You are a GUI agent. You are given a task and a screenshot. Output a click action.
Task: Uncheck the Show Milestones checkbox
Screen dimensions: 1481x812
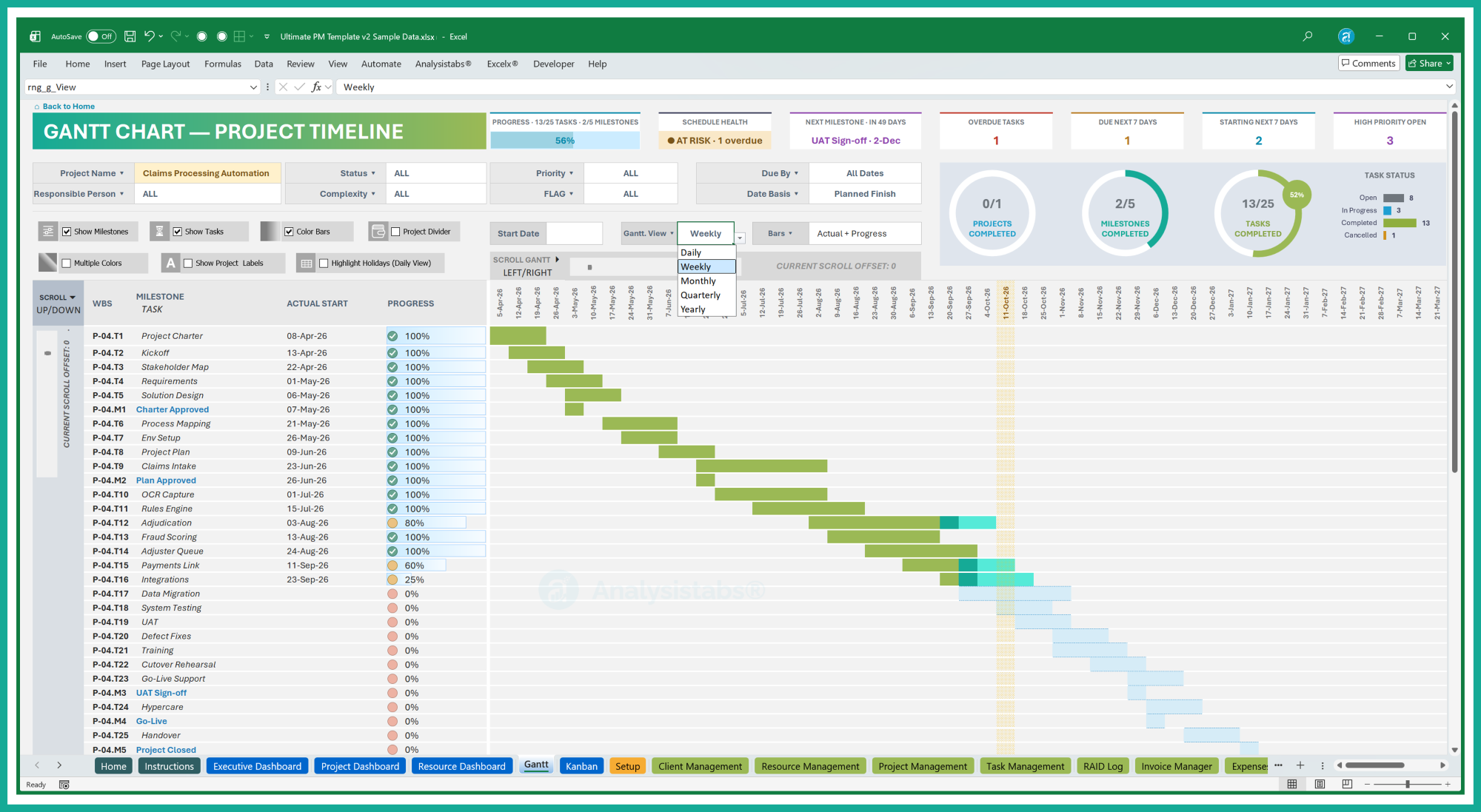click(67, 232)
